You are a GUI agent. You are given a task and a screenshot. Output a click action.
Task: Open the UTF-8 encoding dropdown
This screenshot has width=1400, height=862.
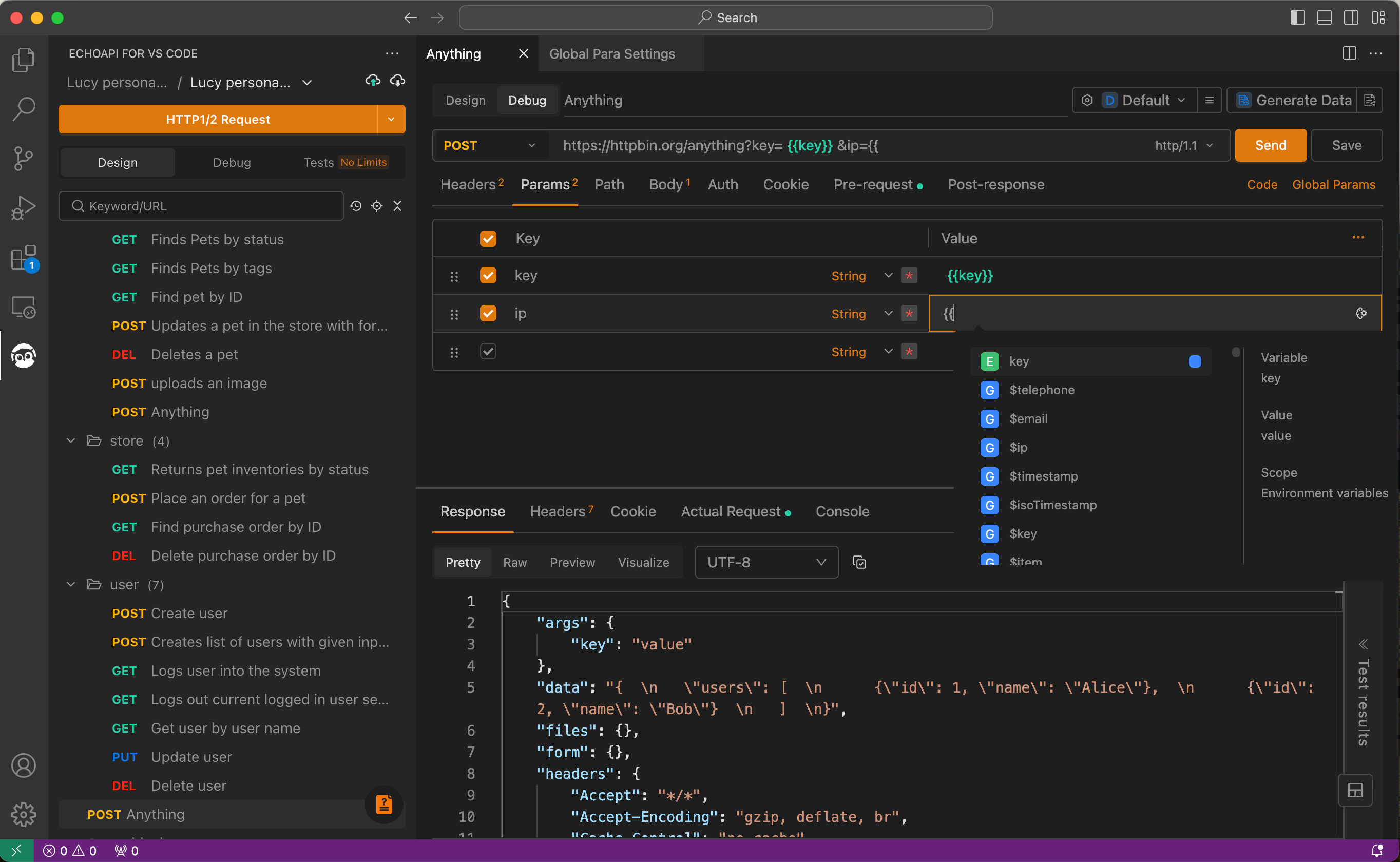click(766, 562)
